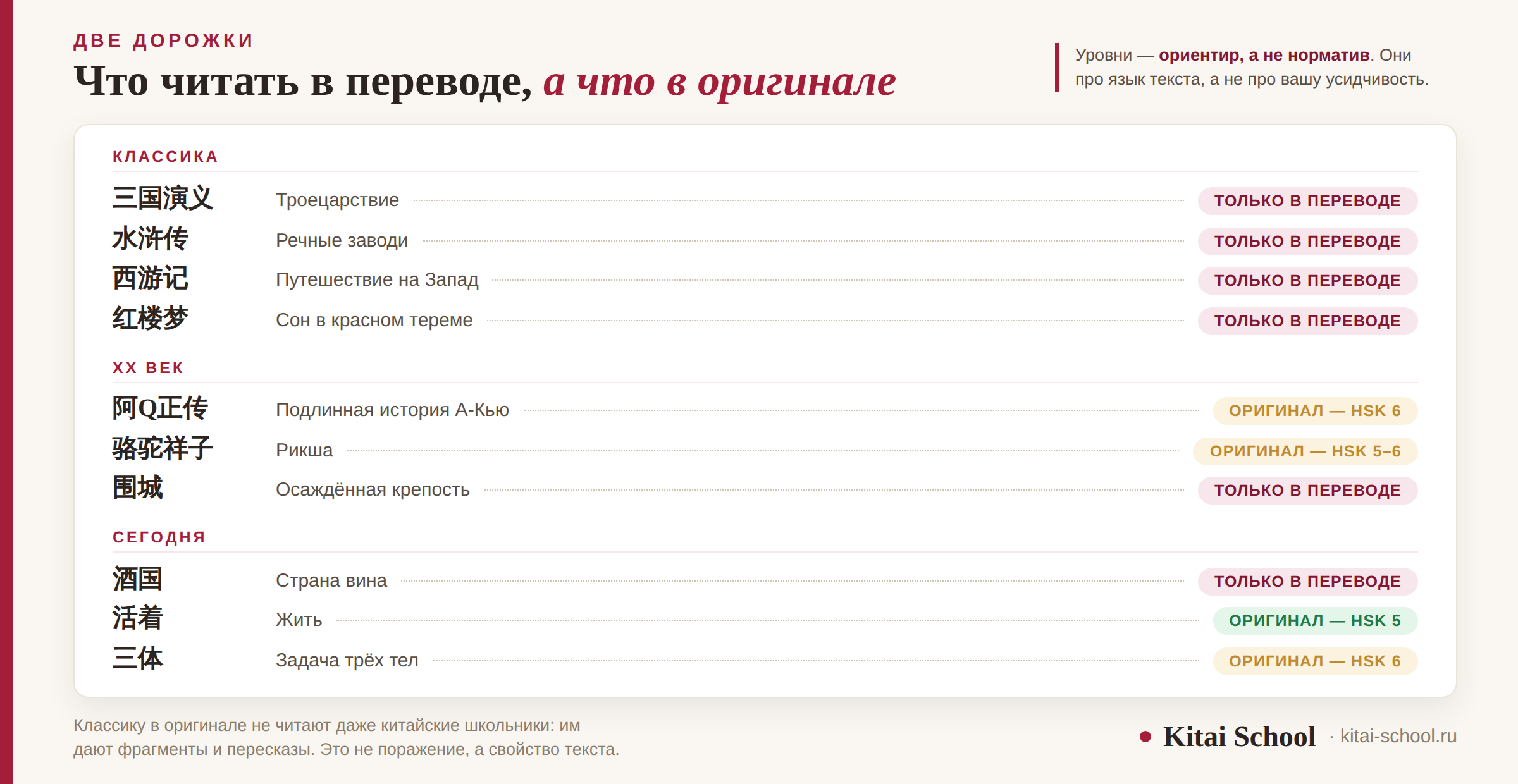Image resolution: width=1518 pixels, height=784 pixels.
Task: Click the Chinese title 阿Q正传
Action: coord(160,408)
